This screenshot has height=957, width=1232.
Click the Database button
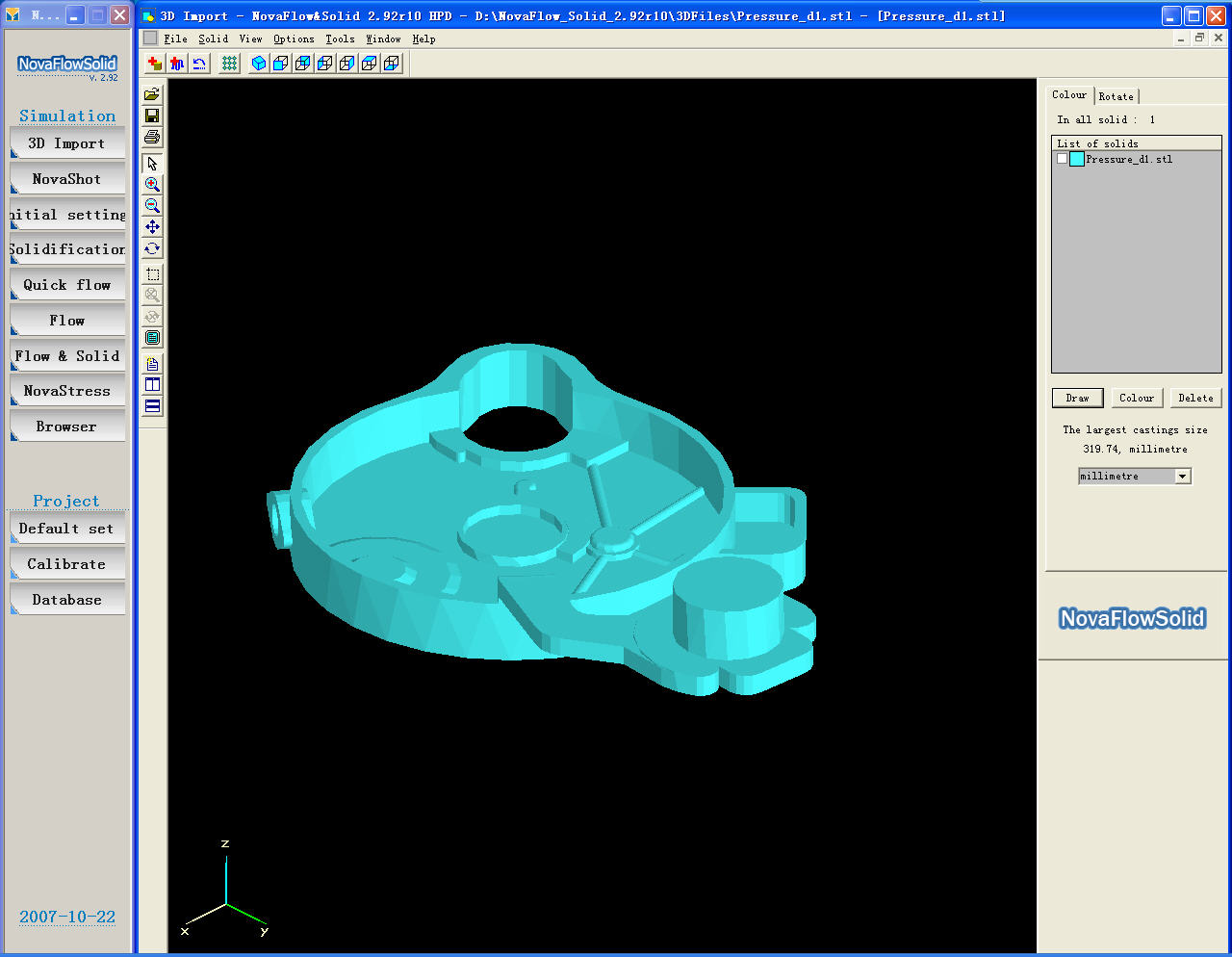point(67,600)
